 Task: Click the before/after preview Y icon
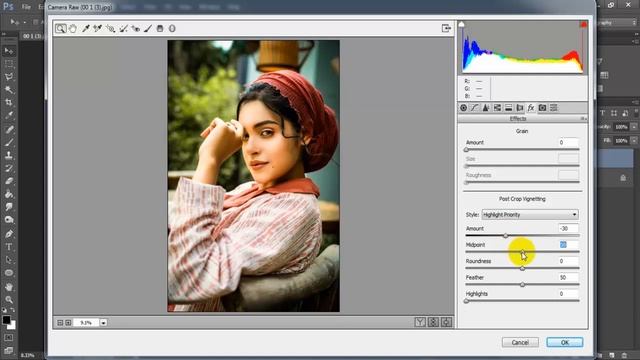coord(420,322)
